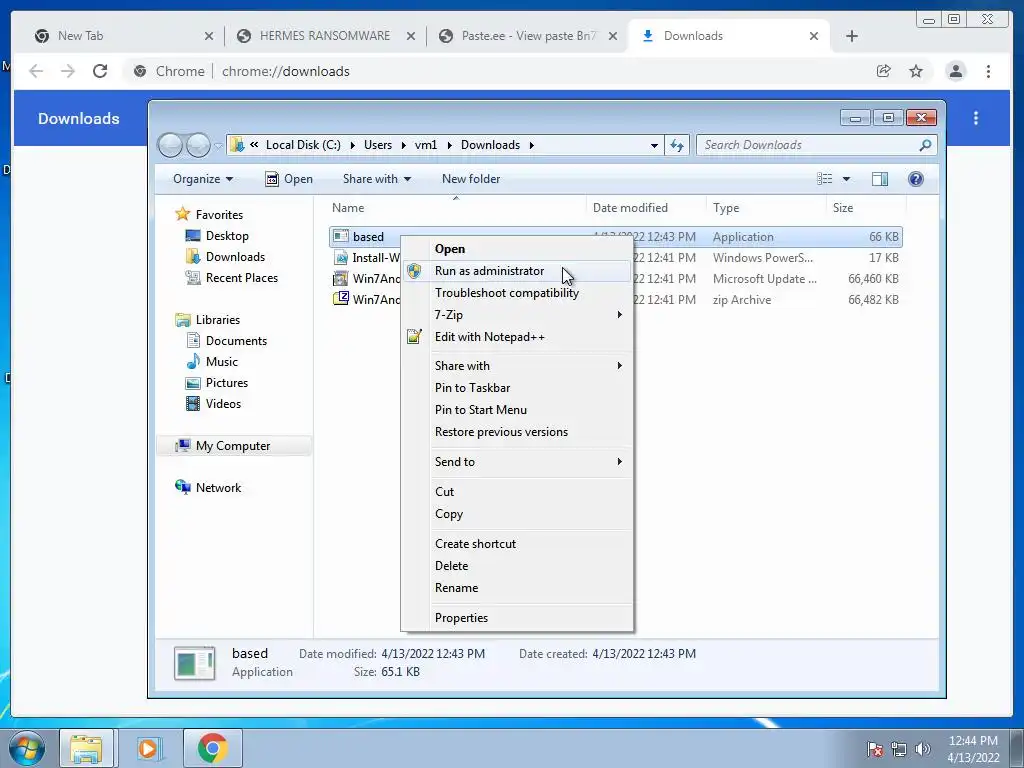1024x768 pixels.
Task: Open the Share with context submenu
Action: pyautogui.click(x=516, y=366)
